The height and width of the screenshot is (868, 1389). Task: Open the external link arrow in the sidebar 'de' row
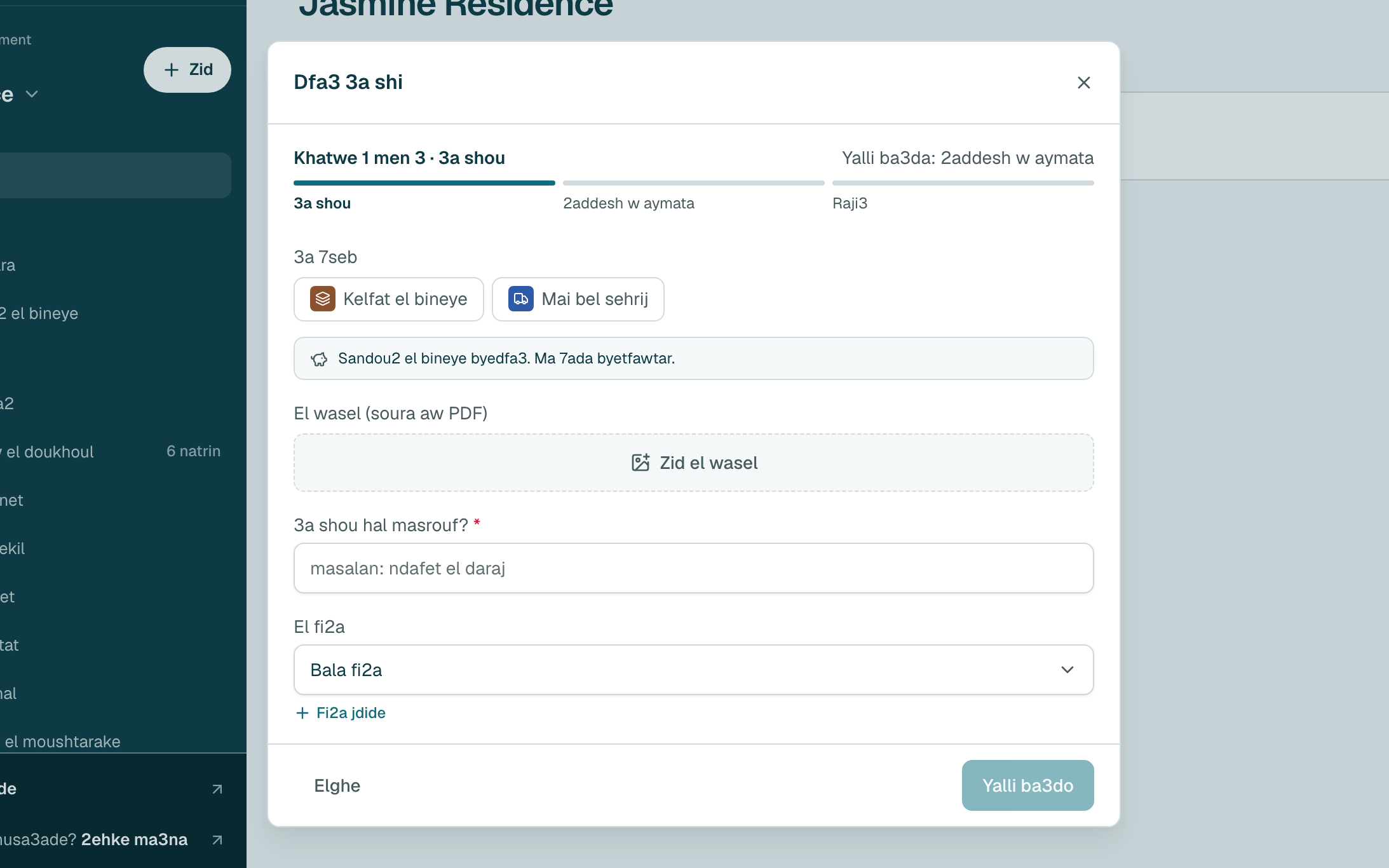(217, 789)
